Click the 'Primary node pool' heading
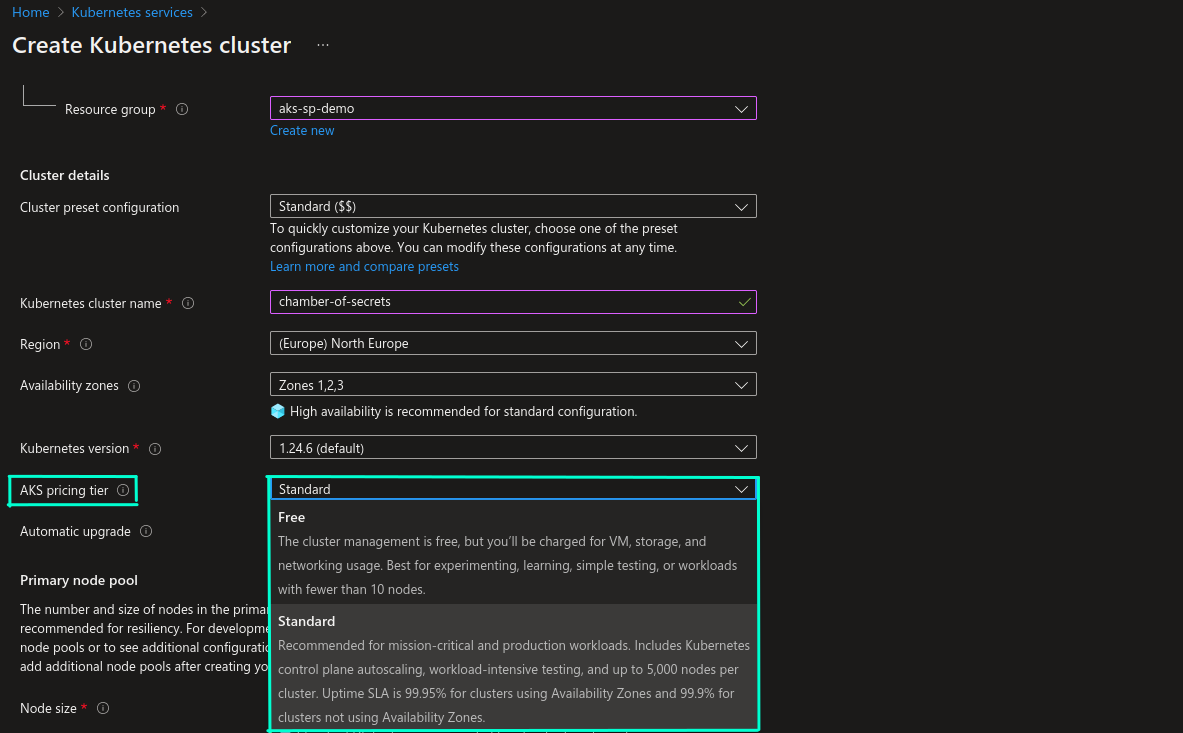Viewport: 1183px width, 733px height. 78,580
